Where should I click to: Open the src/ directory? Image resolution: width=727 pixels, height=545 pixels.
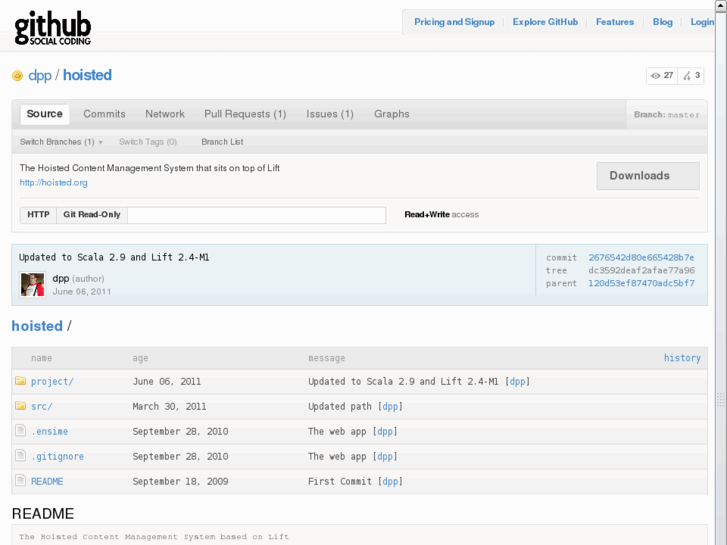[x=42, y=406]
